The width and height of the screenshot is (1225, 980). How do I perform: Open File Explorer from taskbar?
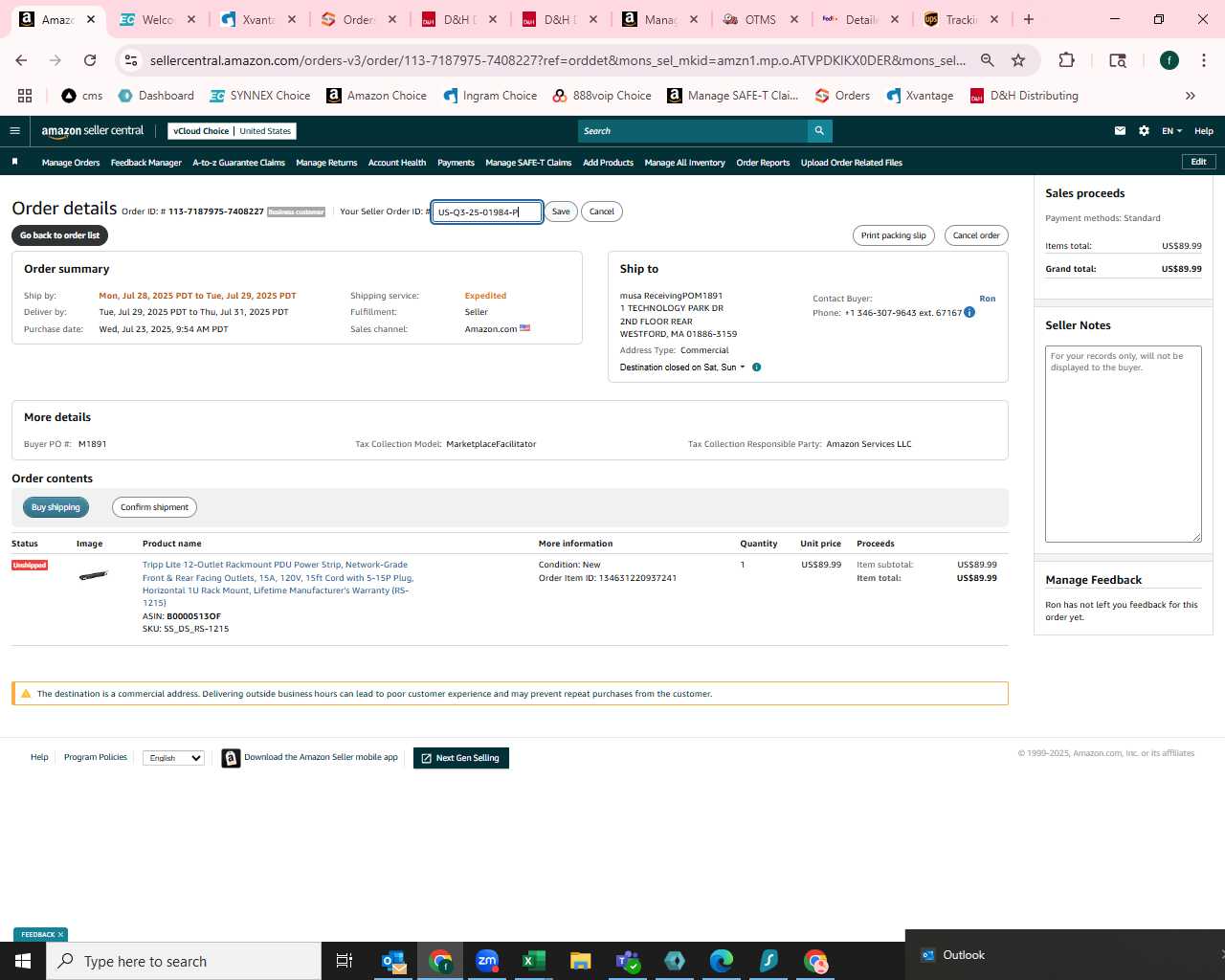tap(581, 961)
